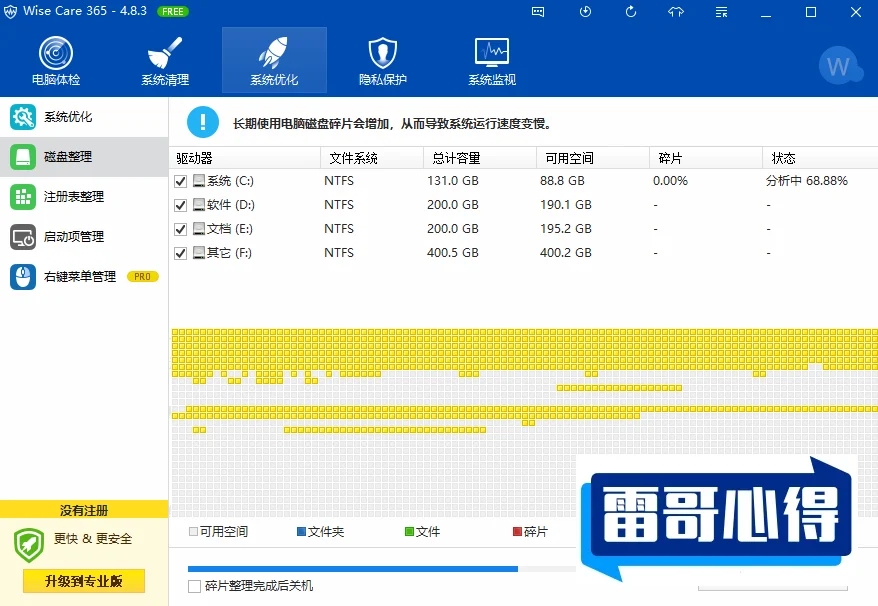Sort by the 状态 column header

pos(820,158)
